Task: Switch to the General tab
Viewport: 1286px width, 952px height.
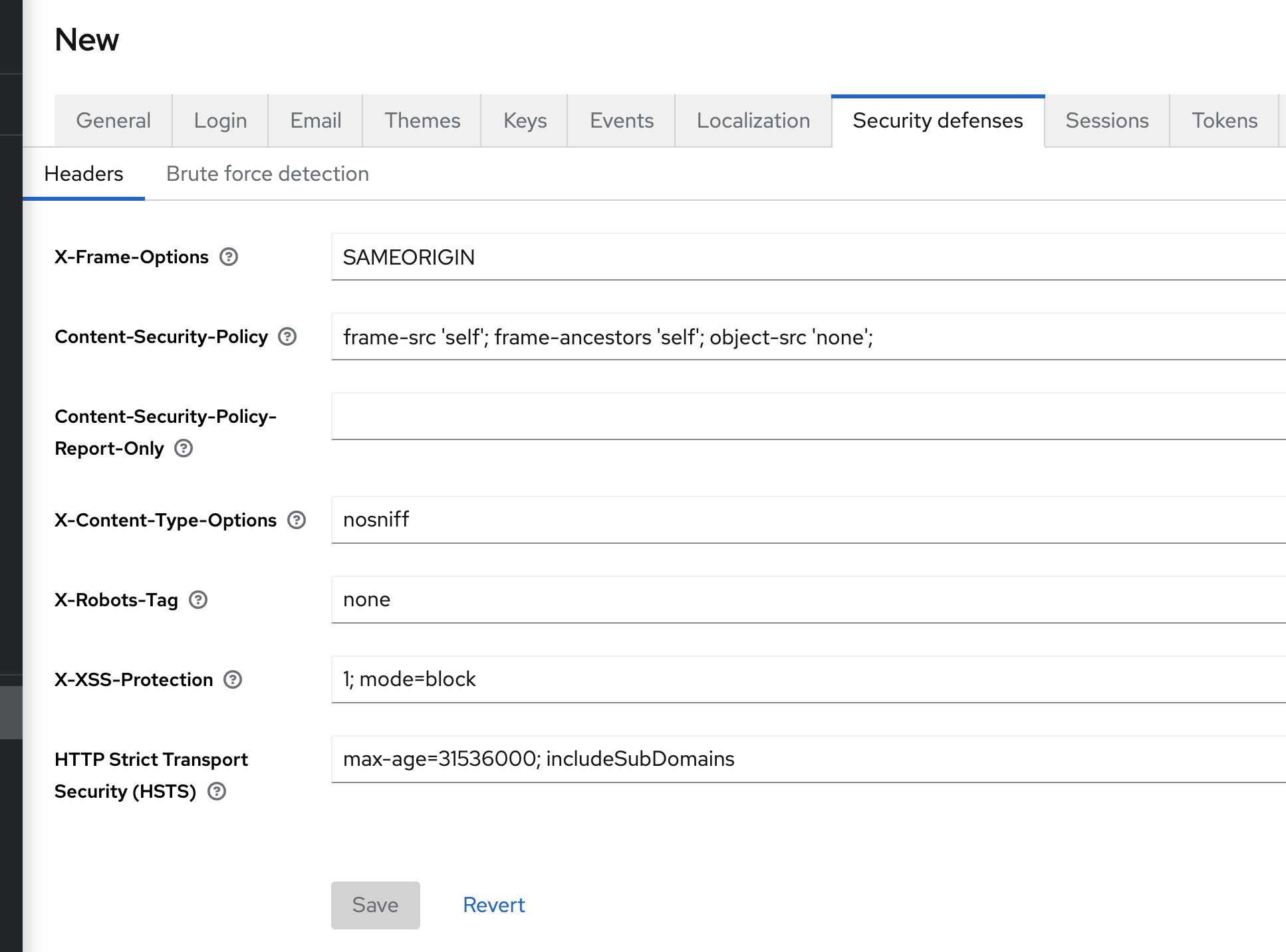Action: 113,120
